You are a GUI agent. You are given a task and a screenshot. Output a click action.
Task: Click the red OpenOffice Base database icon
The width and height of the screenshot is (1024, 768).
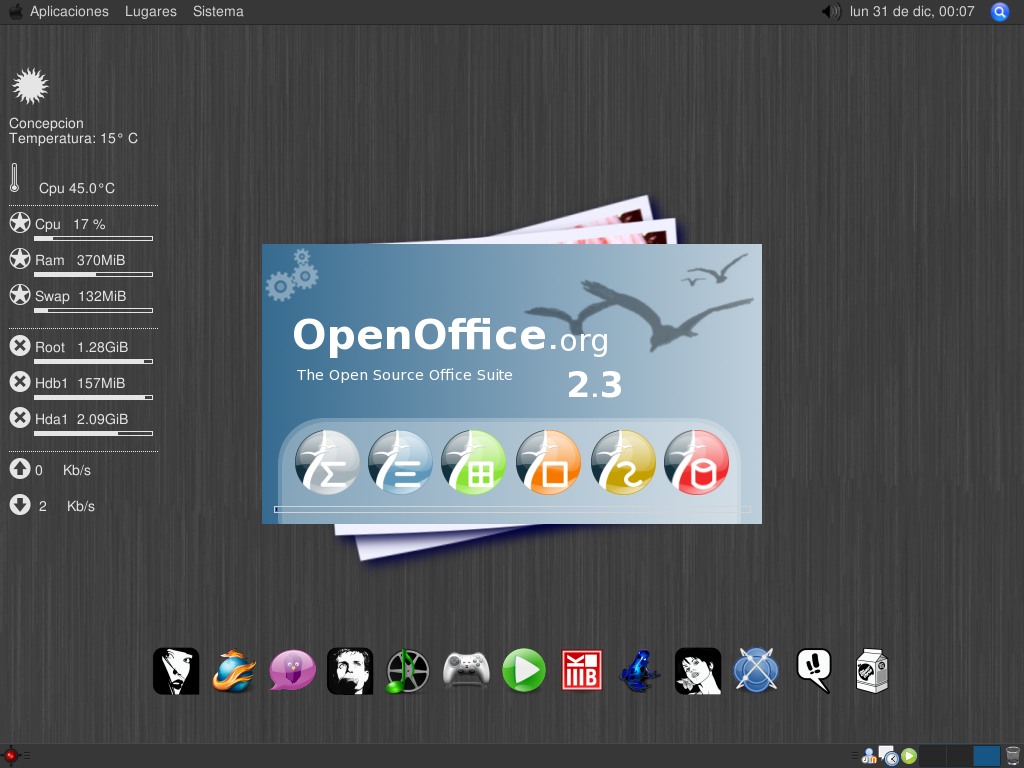click(x=696, y=462)
